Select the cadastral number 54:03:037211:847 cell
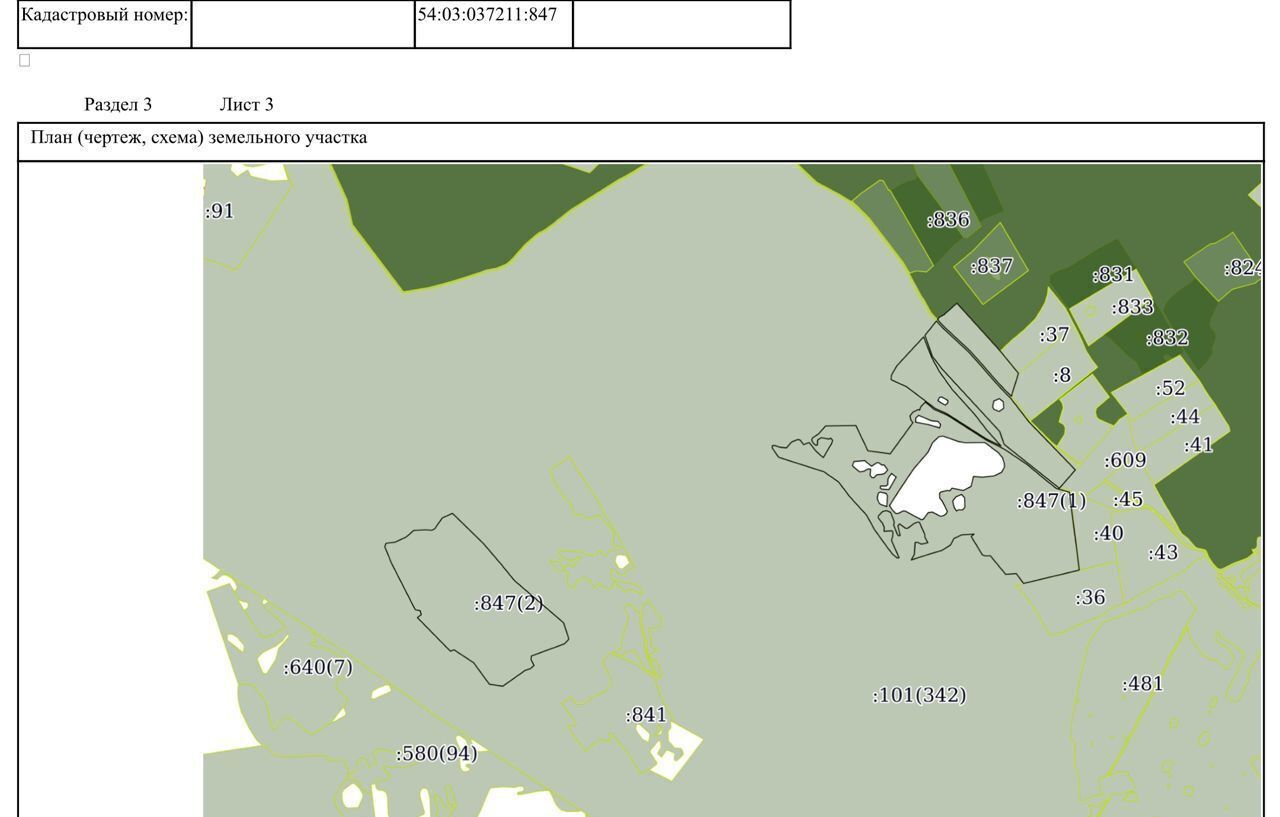 494,23
